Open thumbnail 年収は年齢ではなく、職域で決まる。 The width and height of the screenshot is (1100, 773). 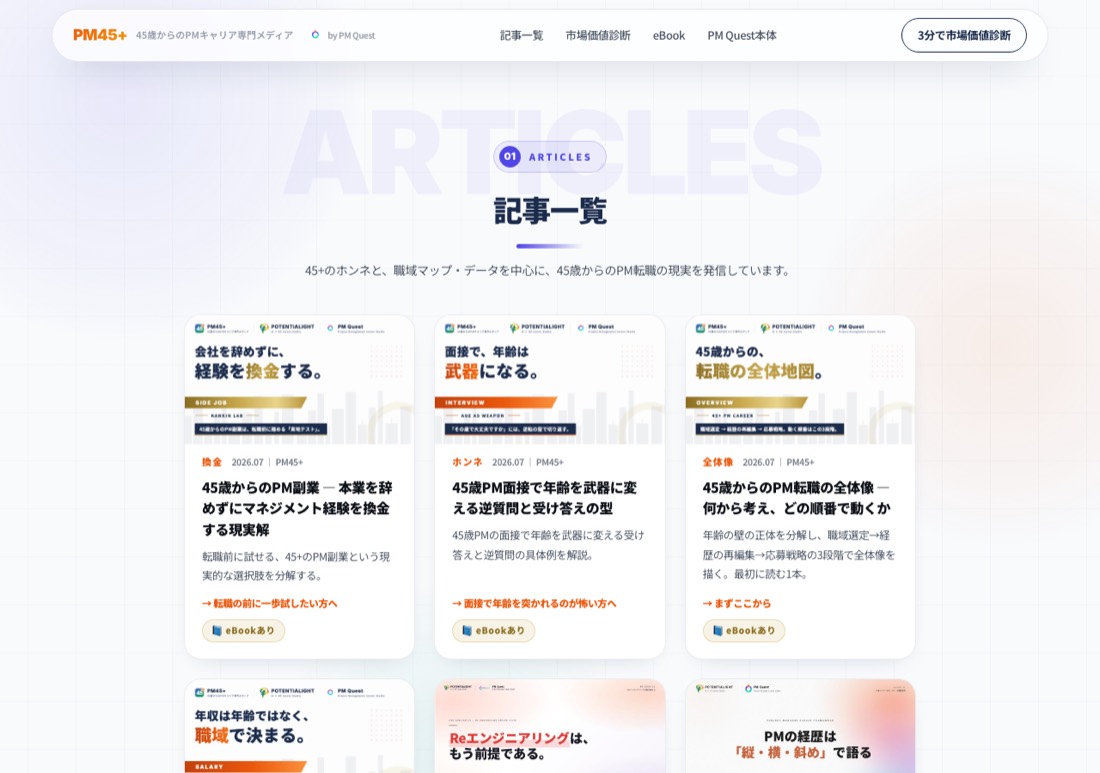tap(300, 726)
